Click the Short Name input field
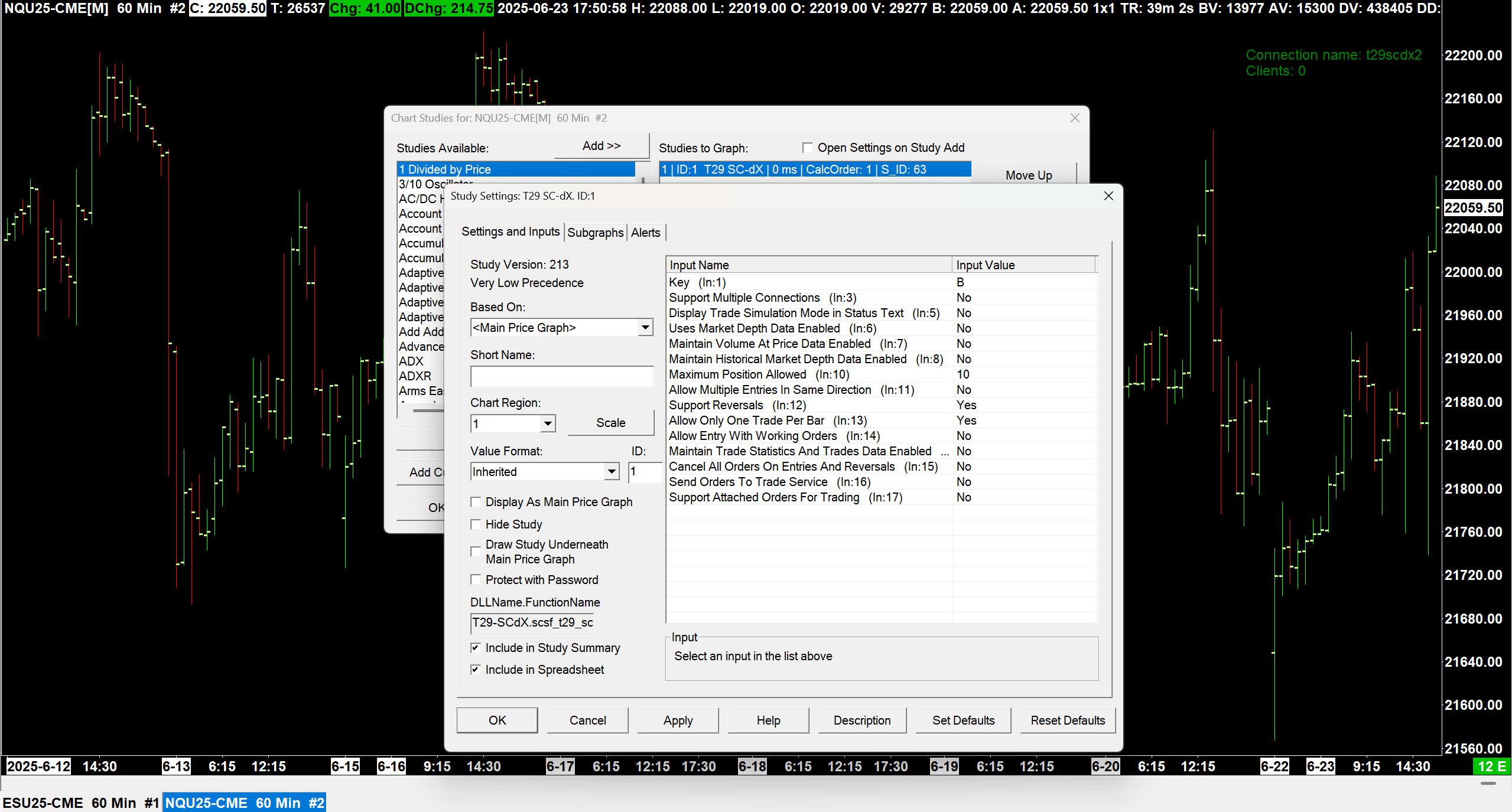This screenshot has height=812, width=1512. pos(561,377)
